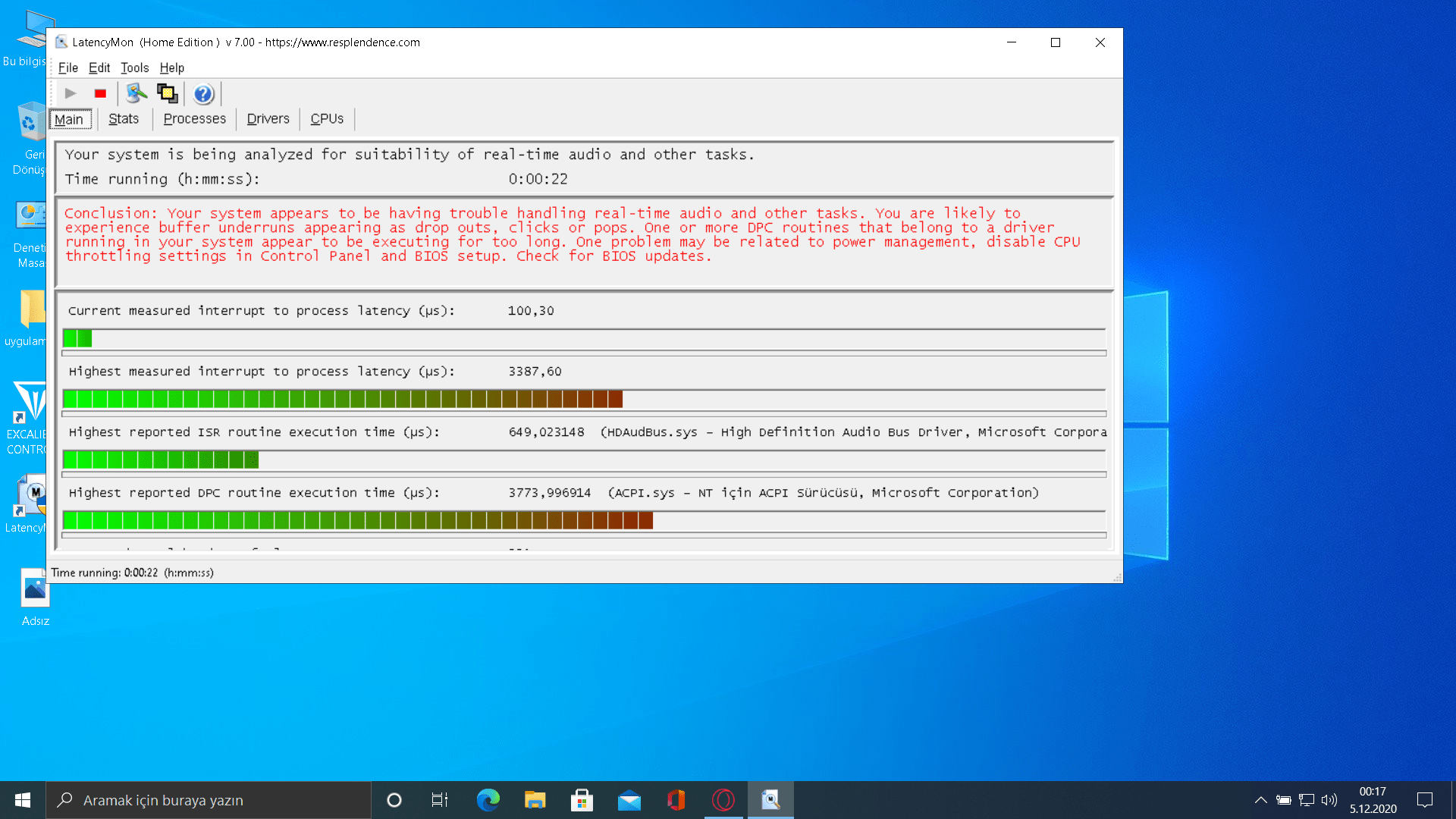Viewport: 1456px width, 819px height.
Task: Select the Drivers tab
Action: click(268, 119)
